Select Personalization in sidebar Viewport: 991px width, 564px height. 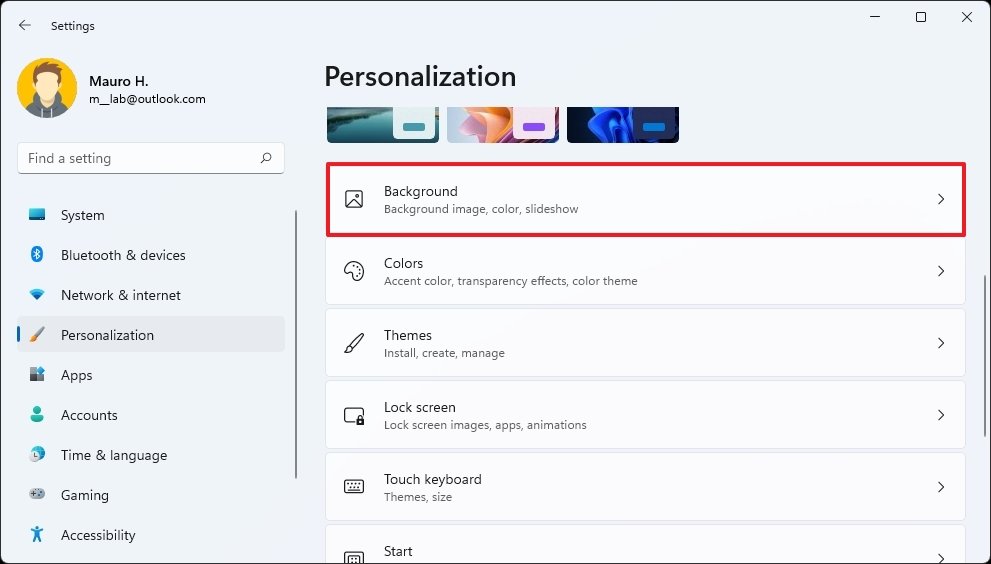tap(151, 334)
